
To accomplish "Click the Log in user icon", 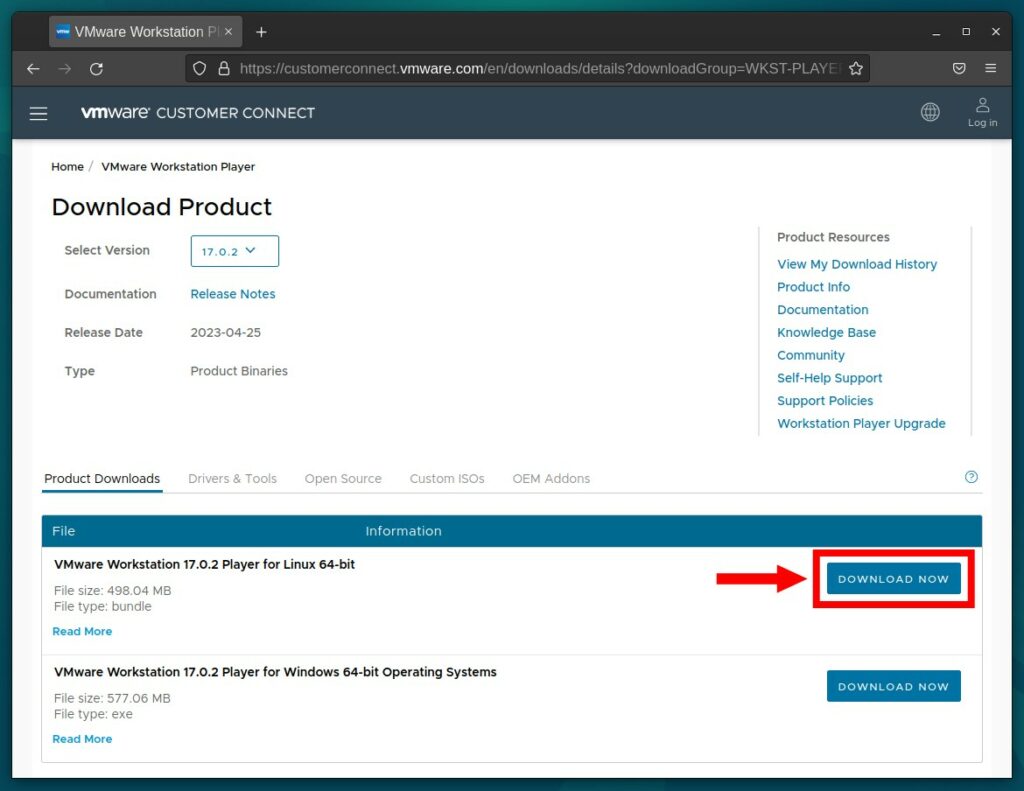I will (982, 112).
